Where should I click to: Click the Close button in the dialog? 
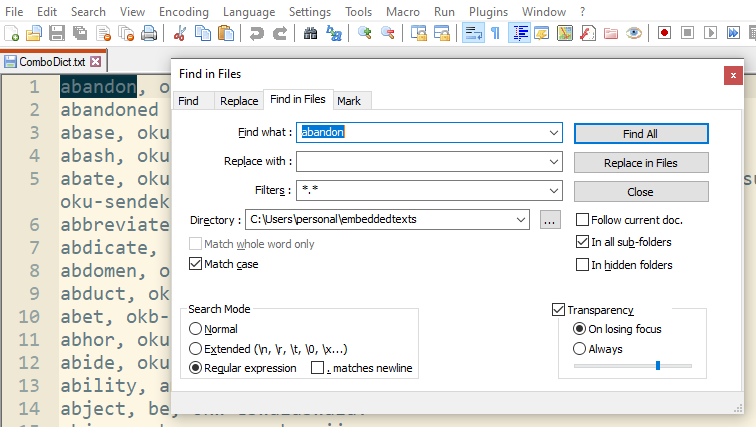point(641,192)
